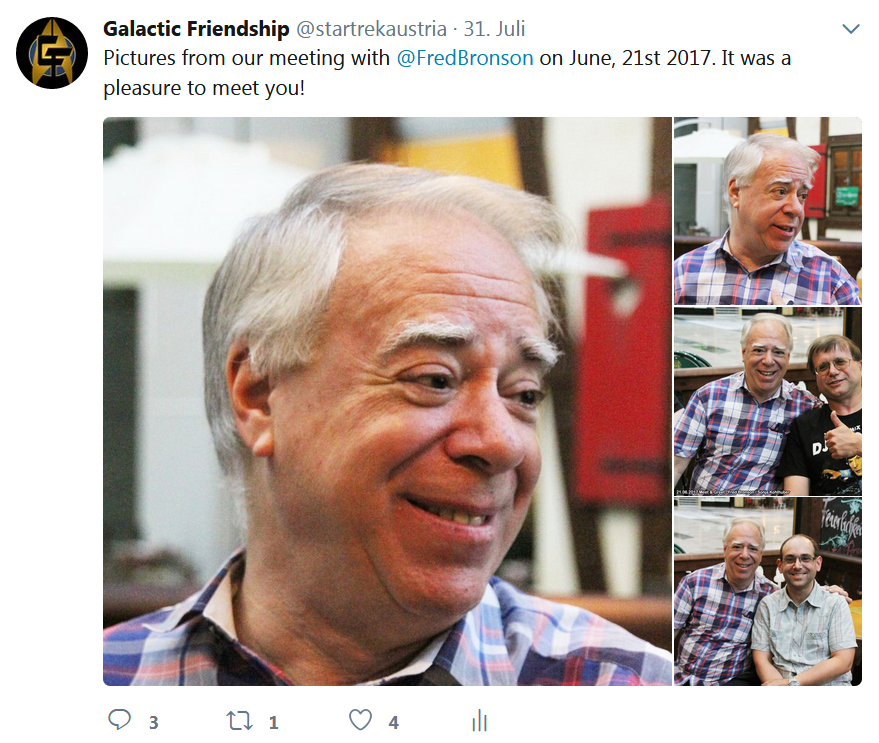Open the tweet via '31. Juli' timestamp
The image size is (879, 743).
(494, 29)
